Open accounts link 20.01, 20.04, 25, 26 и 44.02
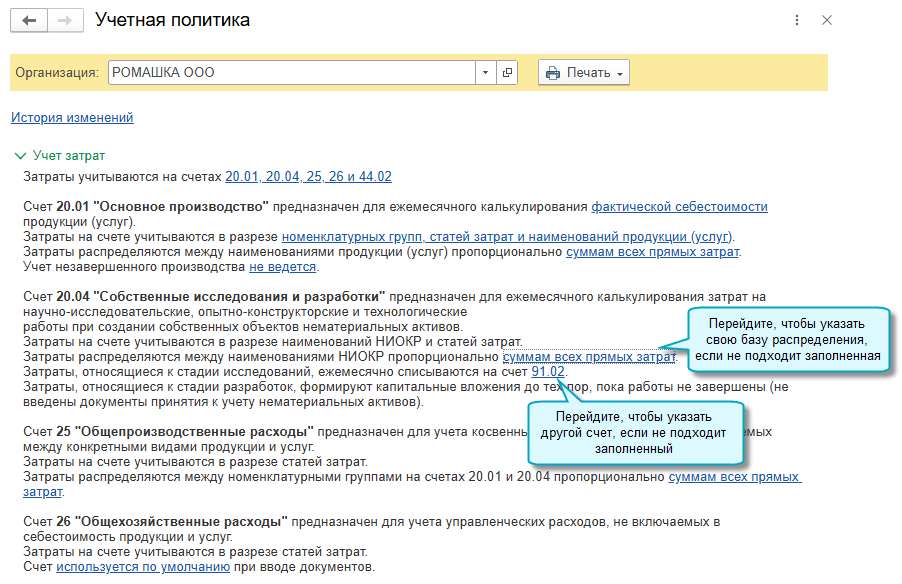This screenshot has width=902, height=584. point(308,177)
